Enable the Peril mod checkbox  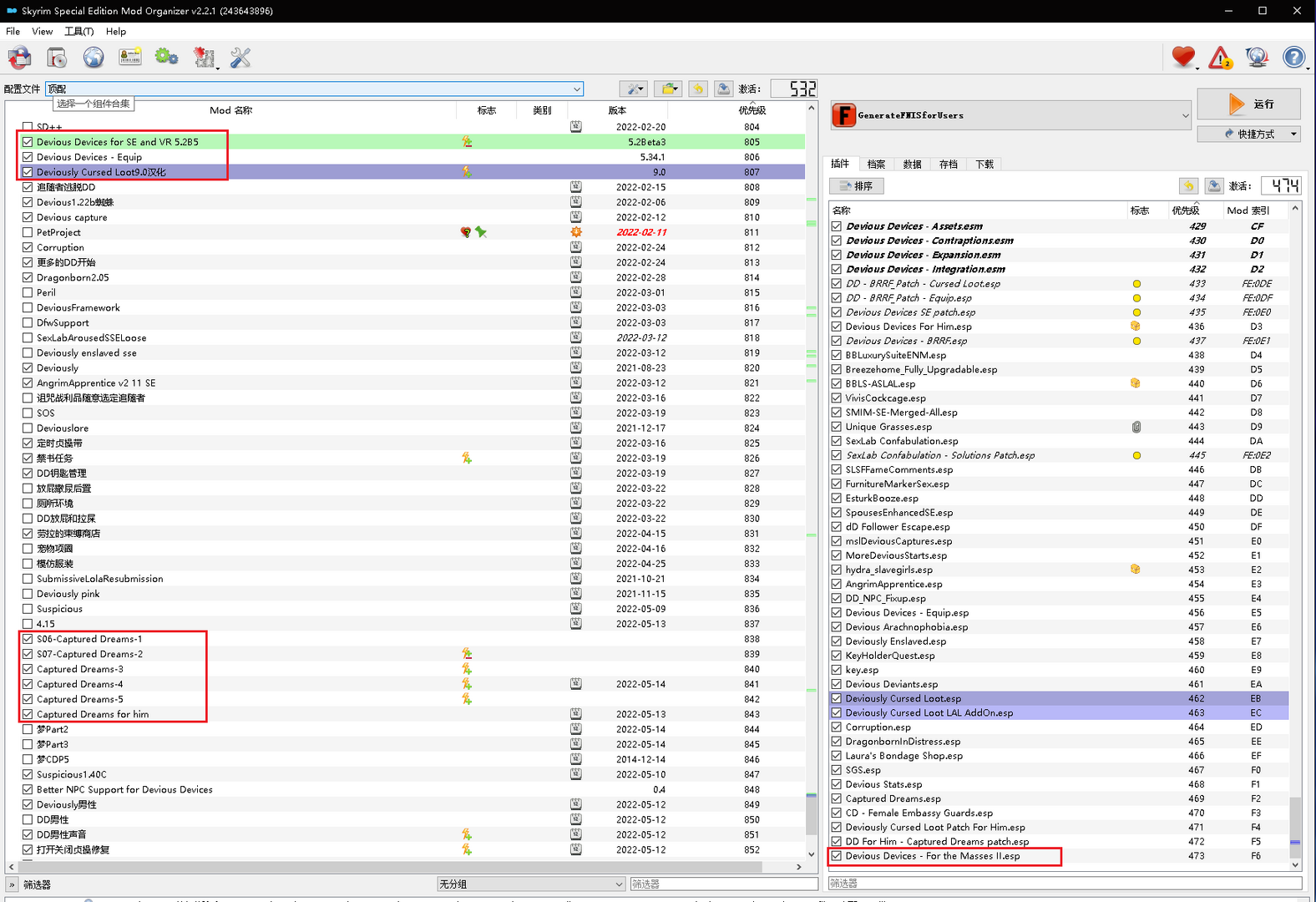point(28,292)
